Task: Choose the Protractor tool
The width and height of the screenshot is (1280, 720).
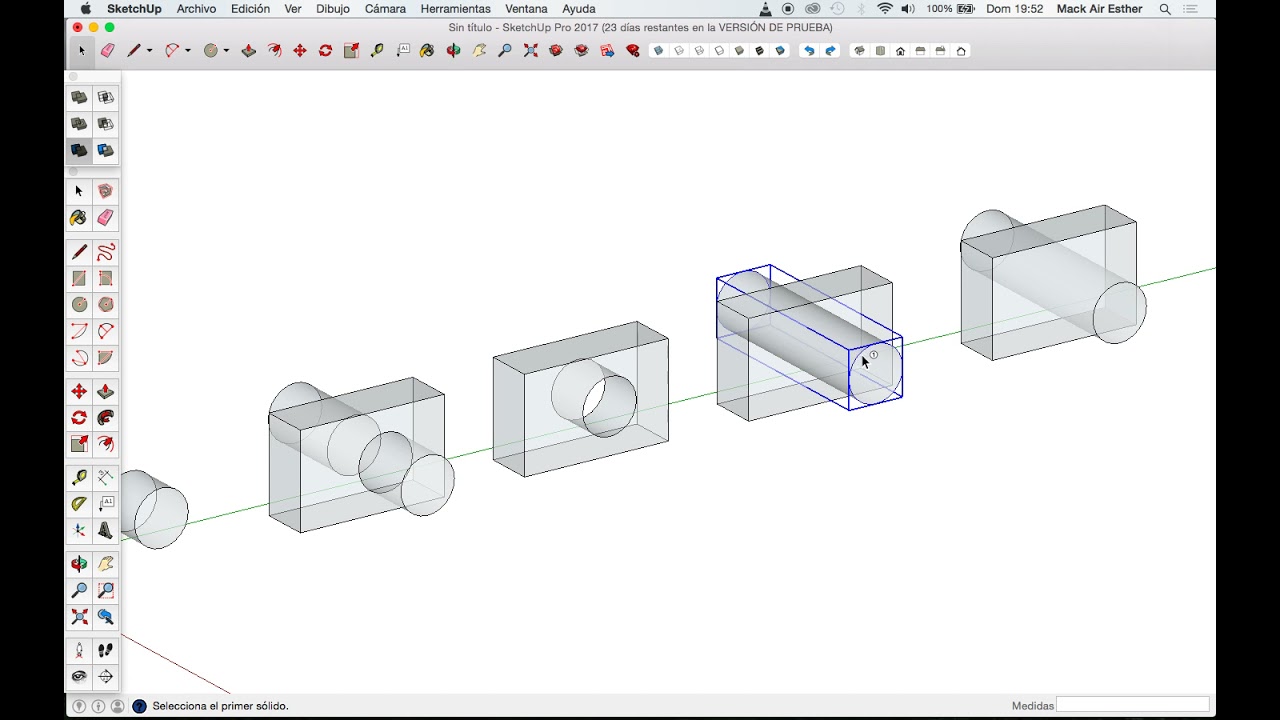Action: (79, 504)
